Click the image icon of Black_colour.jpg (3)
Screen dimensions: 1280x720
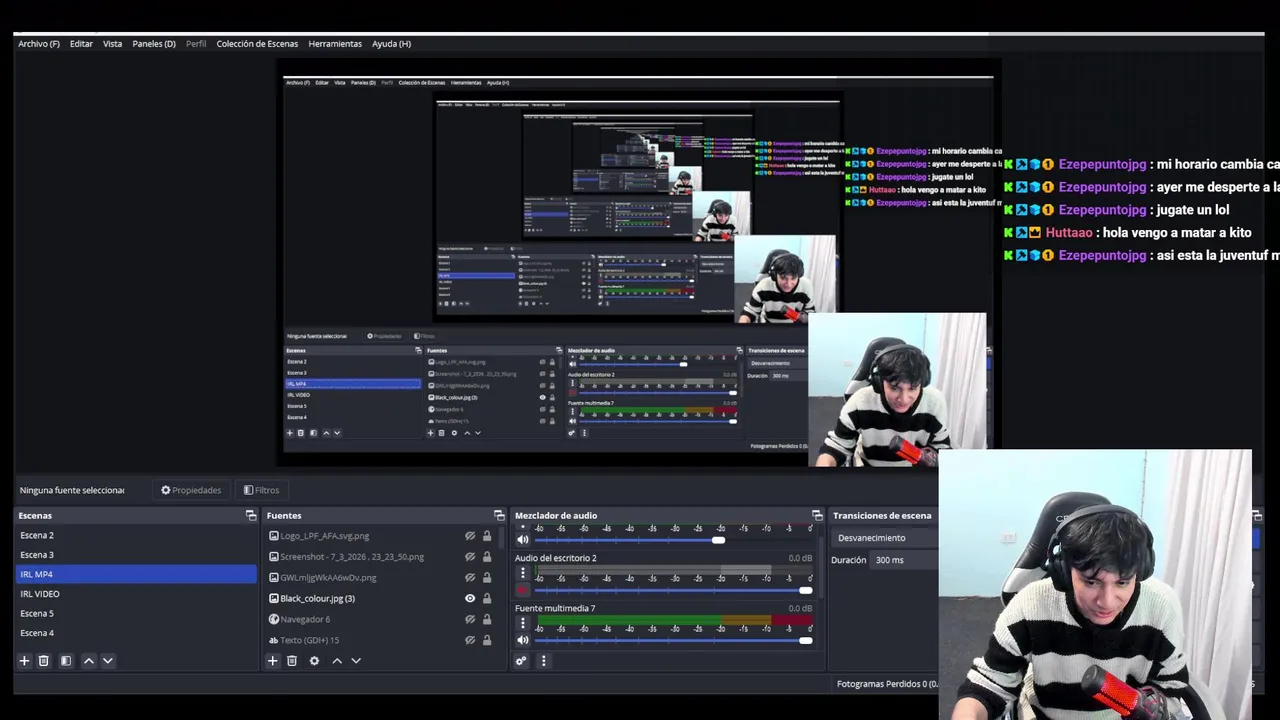pos(274,598)
